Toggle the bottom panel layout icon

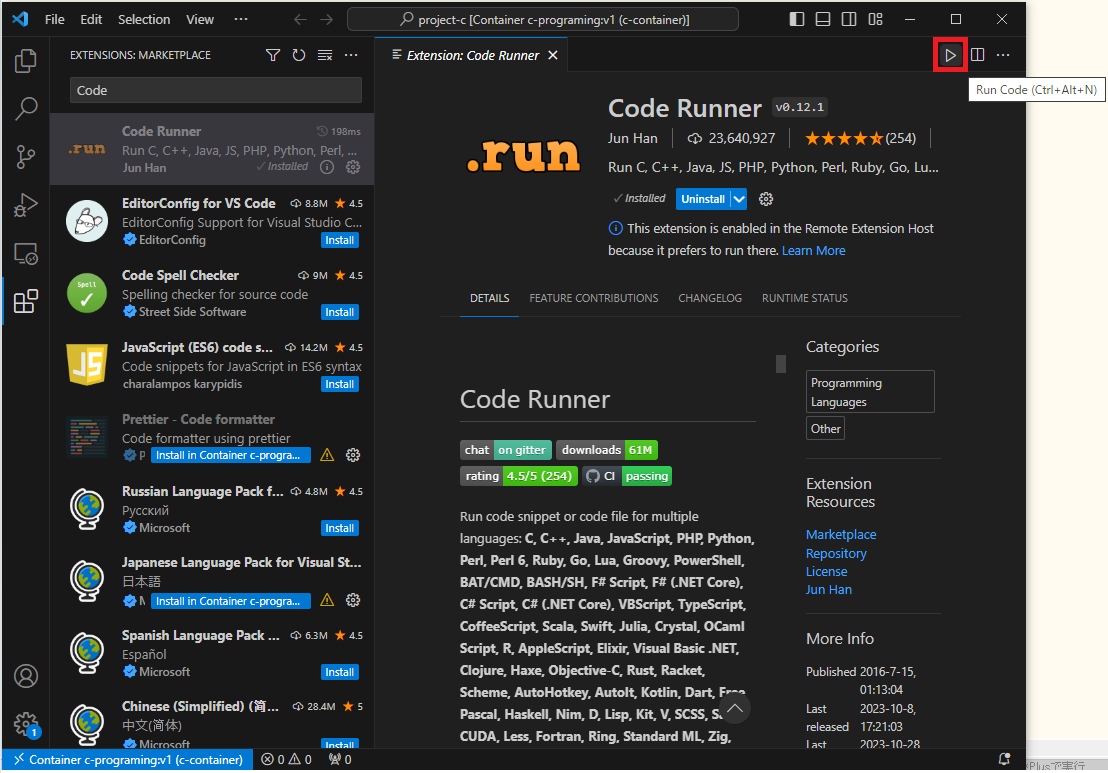[x=823, y=19]
